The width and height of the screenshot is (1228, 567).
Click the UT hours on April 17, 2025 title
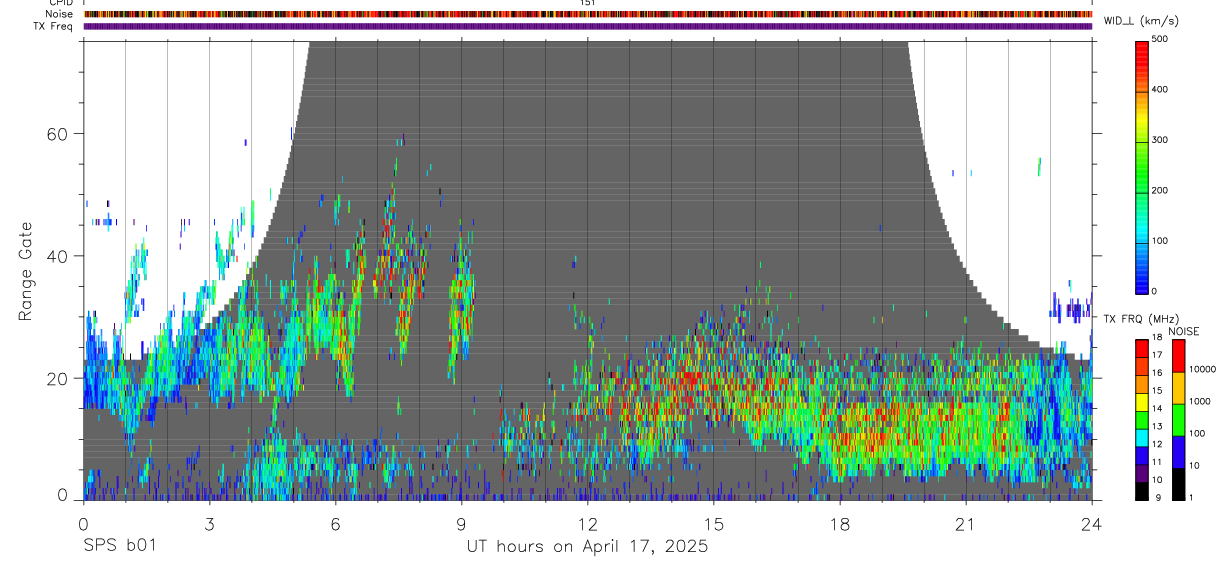[x=587, y=547]
